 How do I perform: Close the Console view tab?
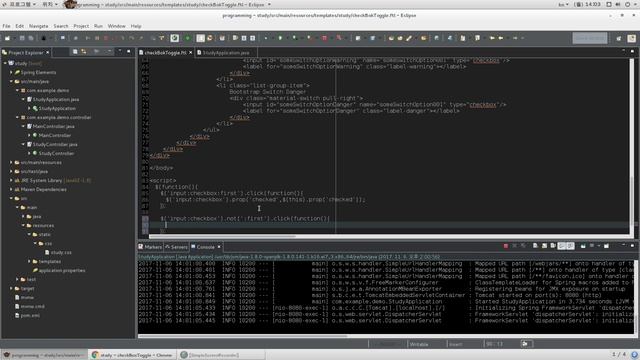[x=219, y=247]
